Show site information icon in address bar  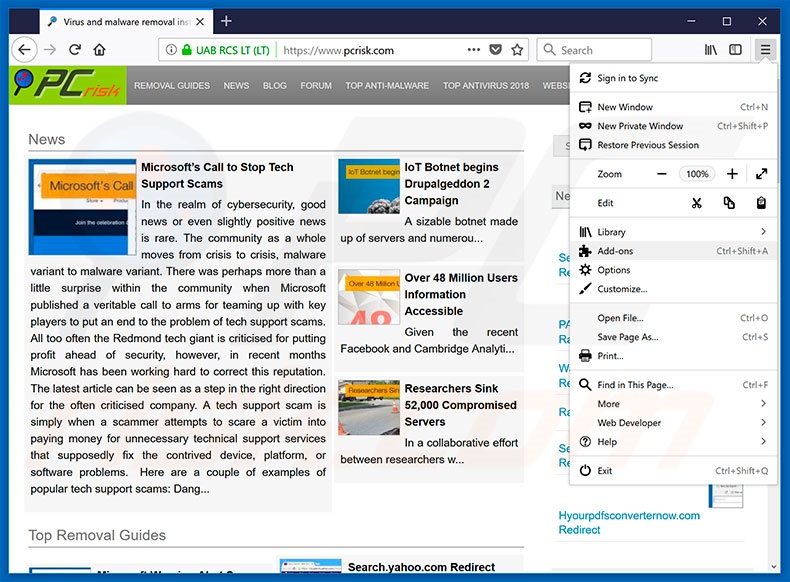click(x=171, y=50)
